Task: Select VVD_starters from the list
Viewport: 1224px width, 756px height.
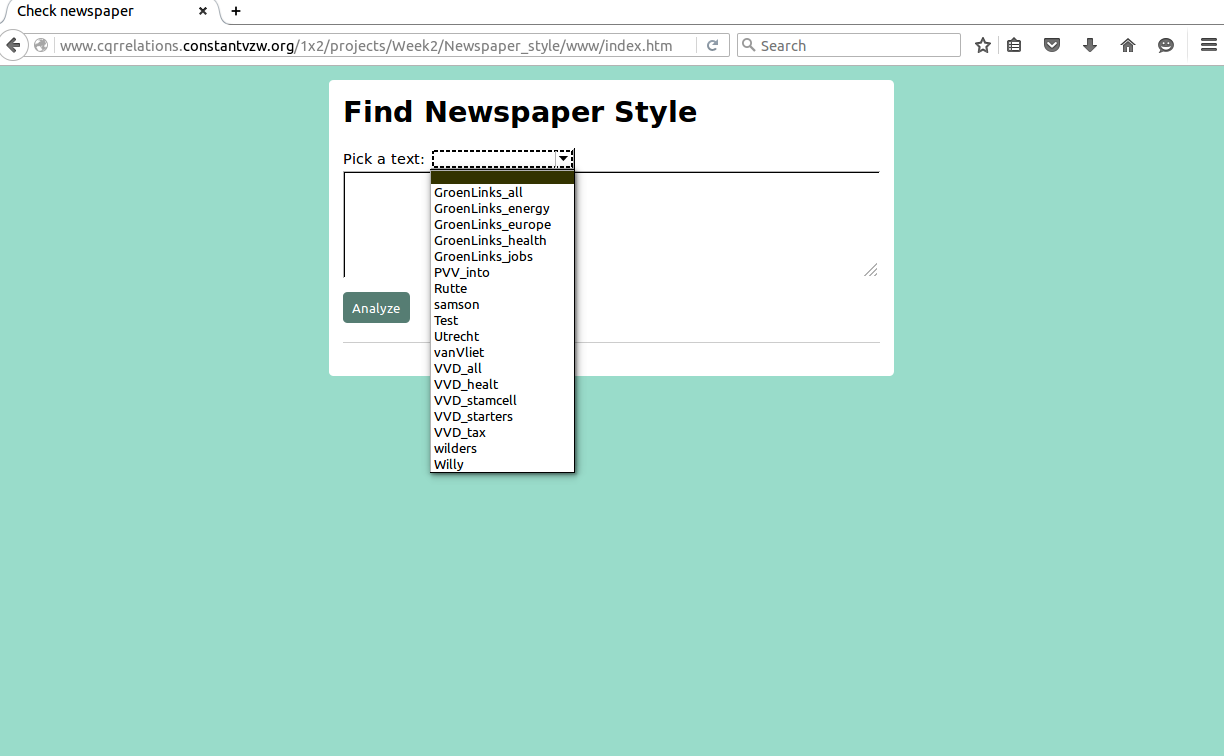Action: tap(502, 417)
